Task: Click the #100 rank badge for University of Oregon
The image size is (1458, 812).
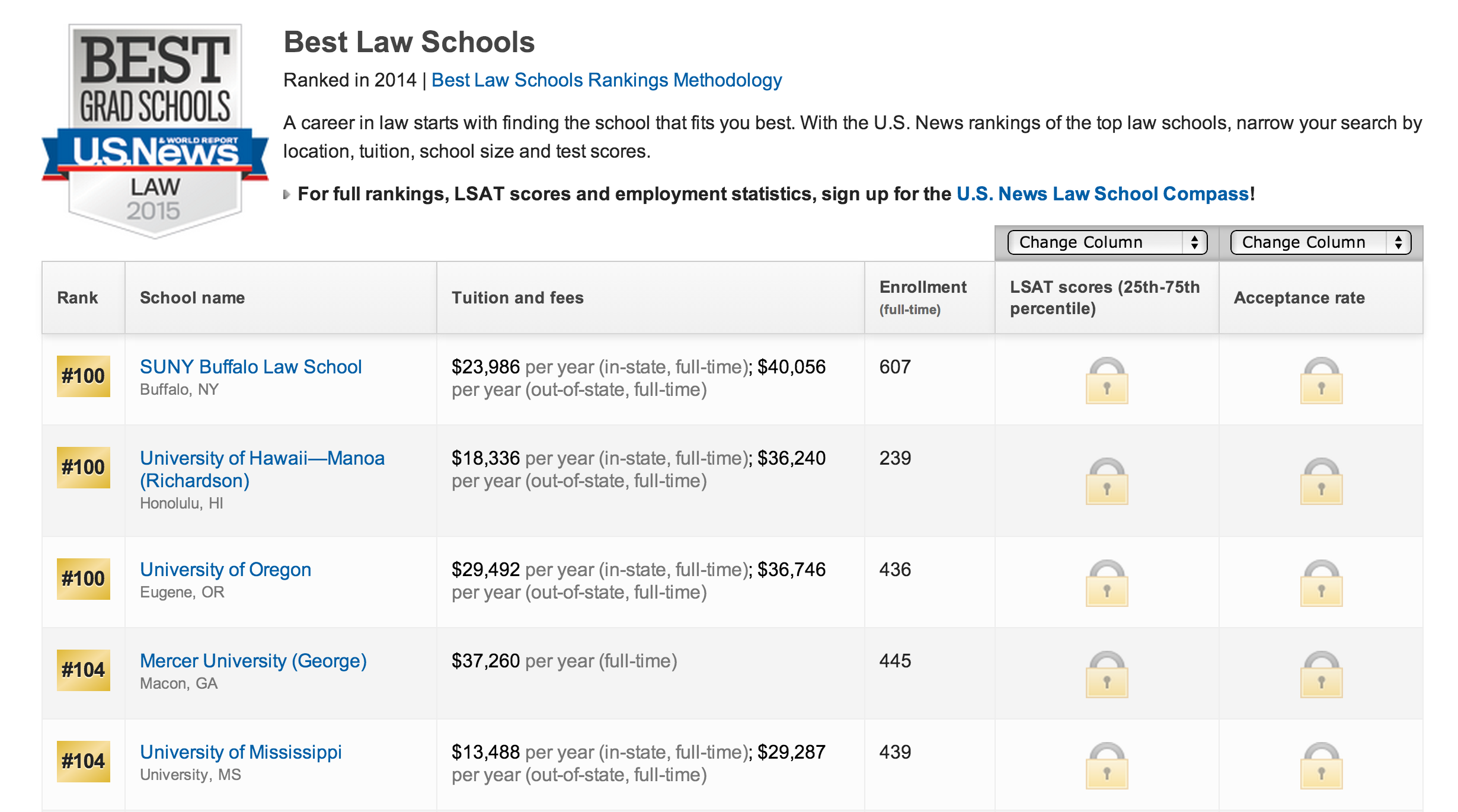Action: [84, 579]
